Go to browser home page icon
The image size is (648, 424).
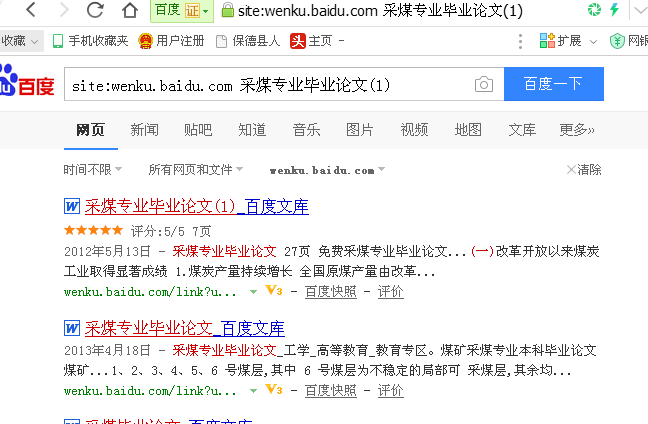(130, 10)
